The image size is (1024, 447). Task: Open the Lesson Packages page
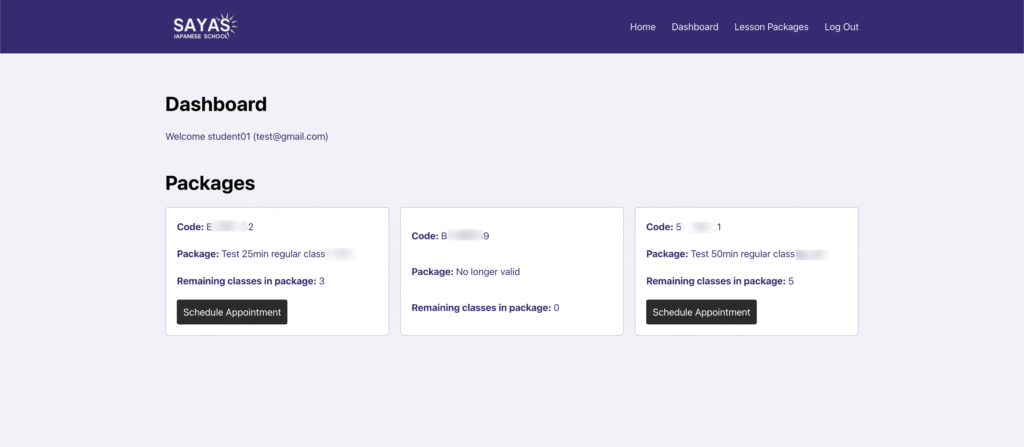click(771, 27)
